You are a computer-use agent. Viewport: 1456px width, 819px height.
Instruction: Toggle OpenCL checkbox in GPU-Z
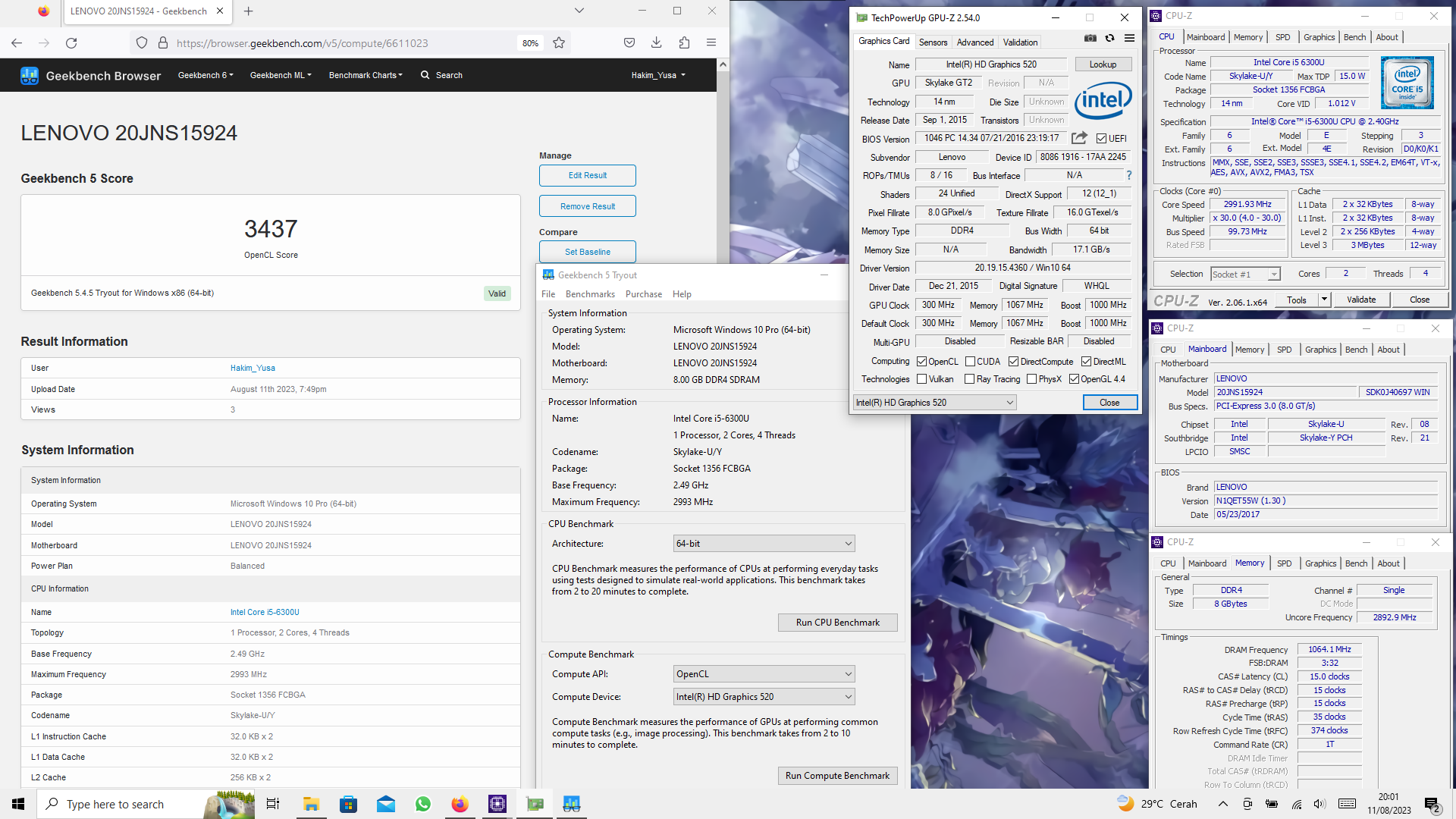921,362
